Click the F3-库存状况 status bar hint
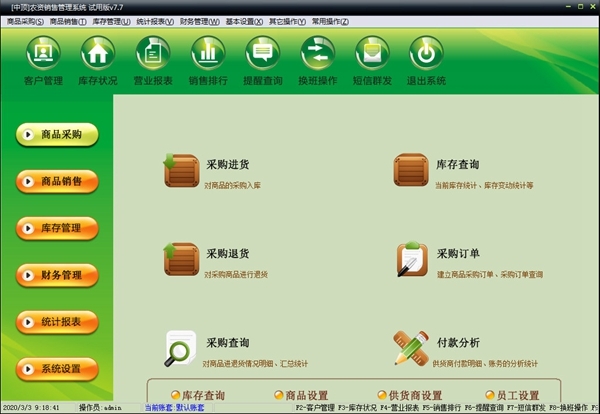Viewport: 600px width, 414px height. 357,408
